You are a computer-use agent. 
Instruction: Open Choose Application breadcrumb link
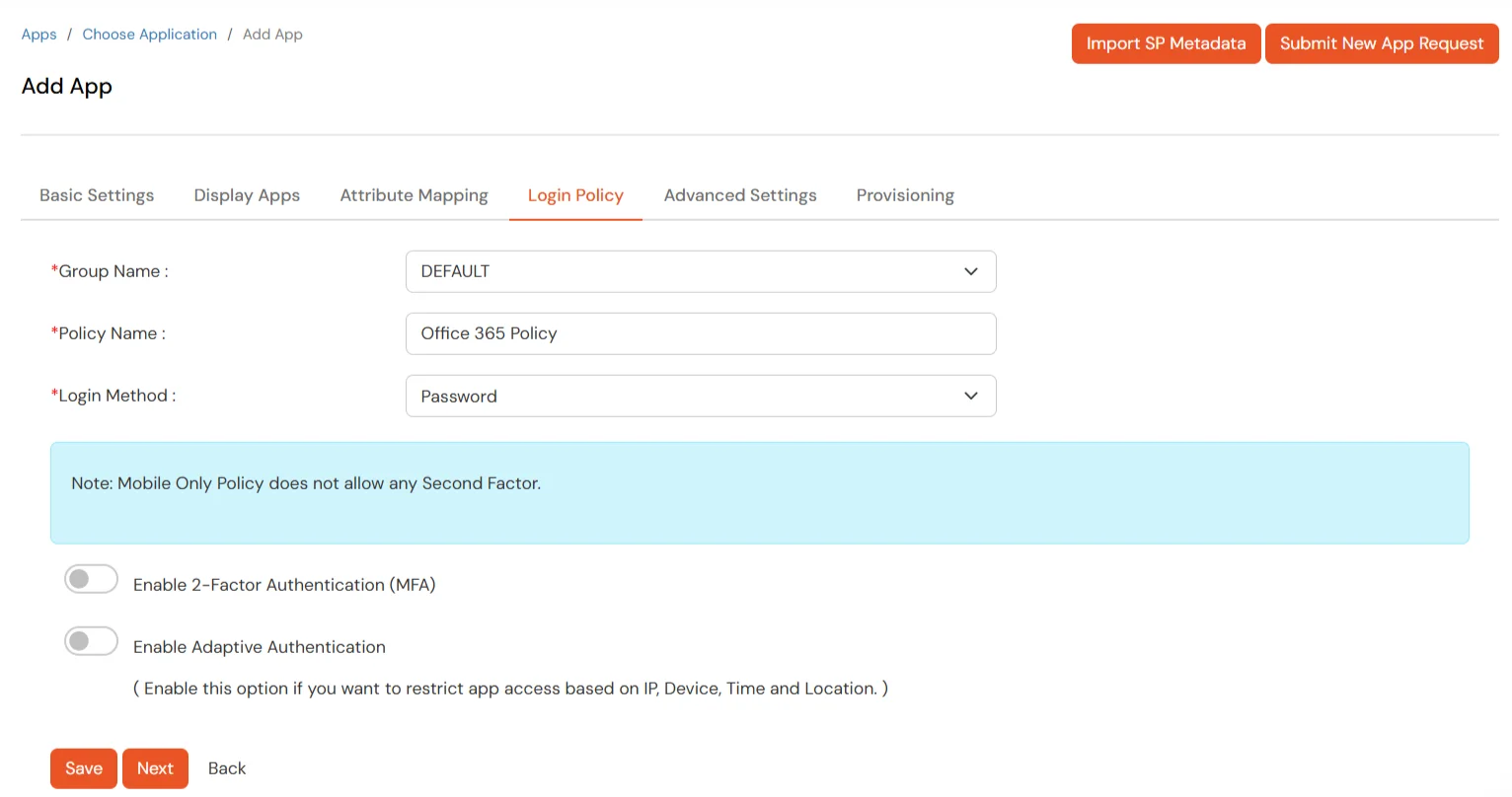[x=149, y=34]
